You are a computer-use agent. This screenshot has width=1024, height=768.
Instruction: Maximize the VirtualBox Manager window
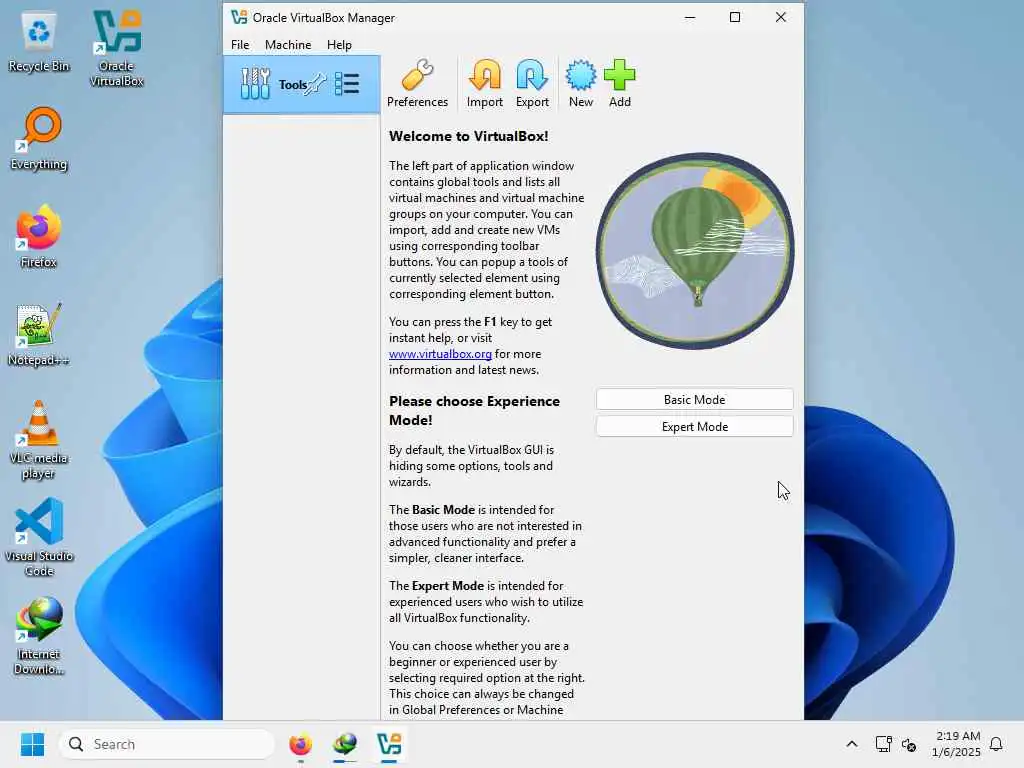(x=735, y=18)
